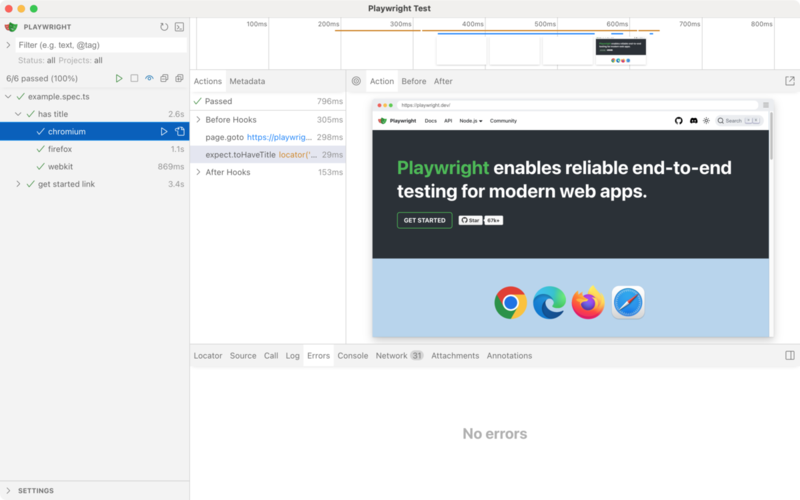Image resolution: width=800 pixels, height=500 pixels.
Task: Toggle the bottom panel split icon
Action: click(789, 356)
